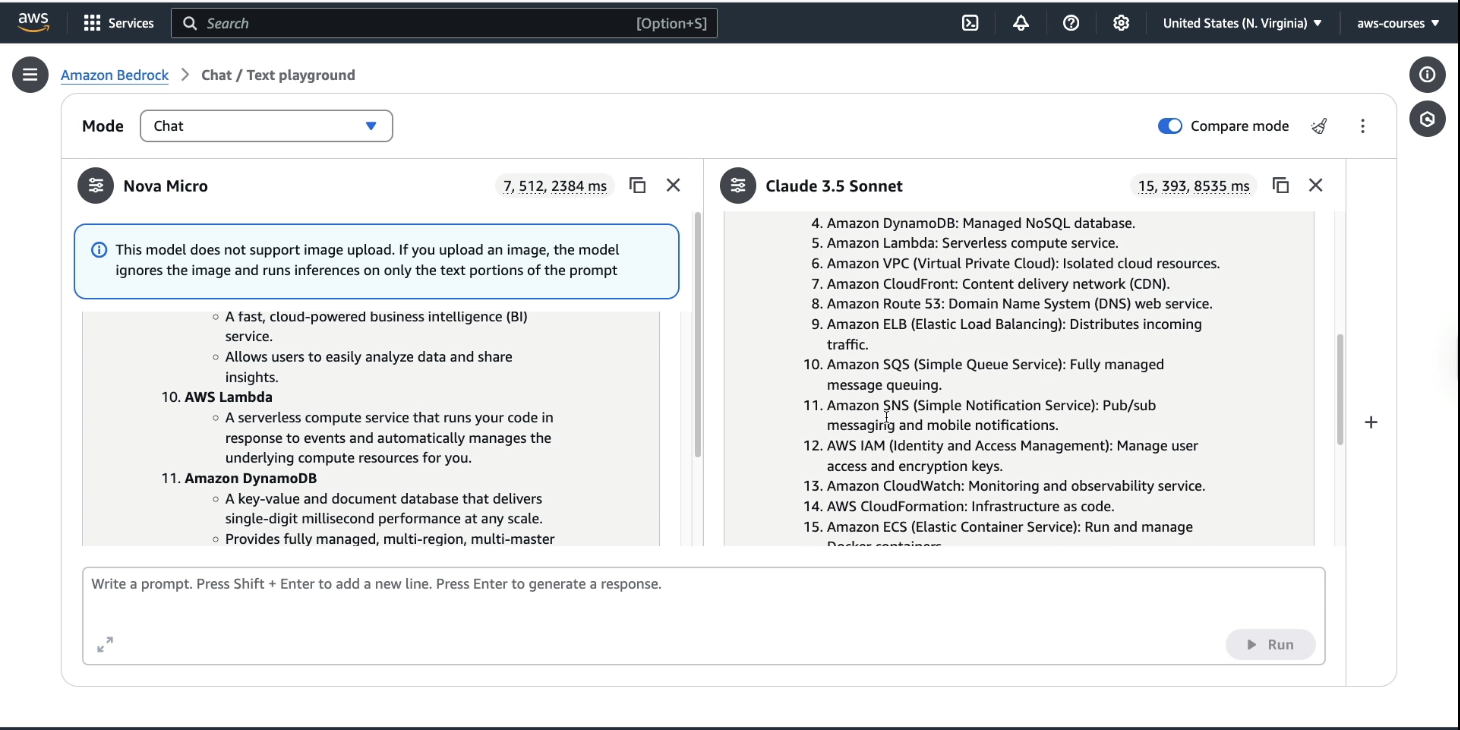Click the broom clear chat icon
Viewport: 1460px width, 730px height.
tap(1320, 126)
